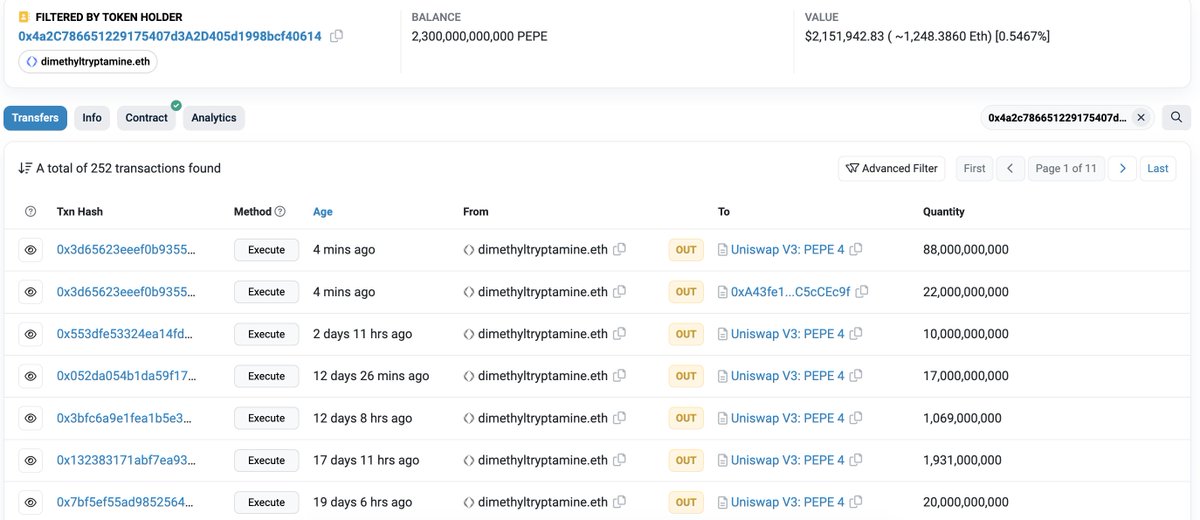Go to the next page arrow
Viewport: 1200px width, 520px height.
pos(1122,168)
